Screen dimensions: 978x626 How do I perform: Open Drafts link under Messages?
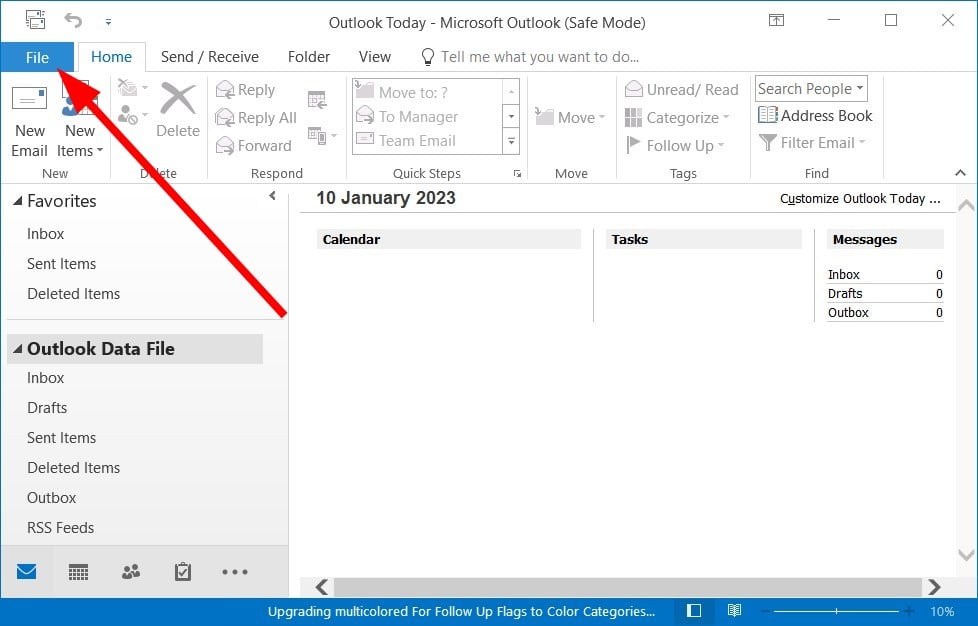[x=845, y=293]
